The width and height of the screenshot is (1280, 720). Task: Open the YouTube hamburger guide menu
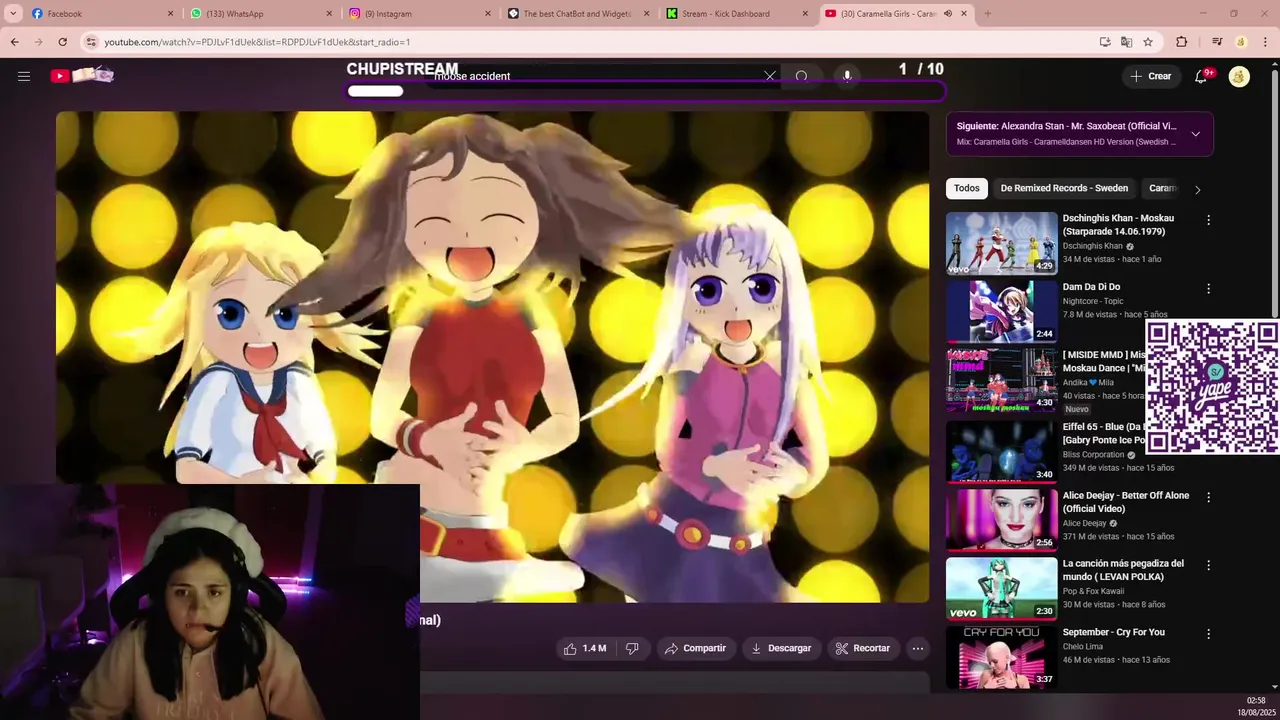pyautogui.click(x=24, y=76)
